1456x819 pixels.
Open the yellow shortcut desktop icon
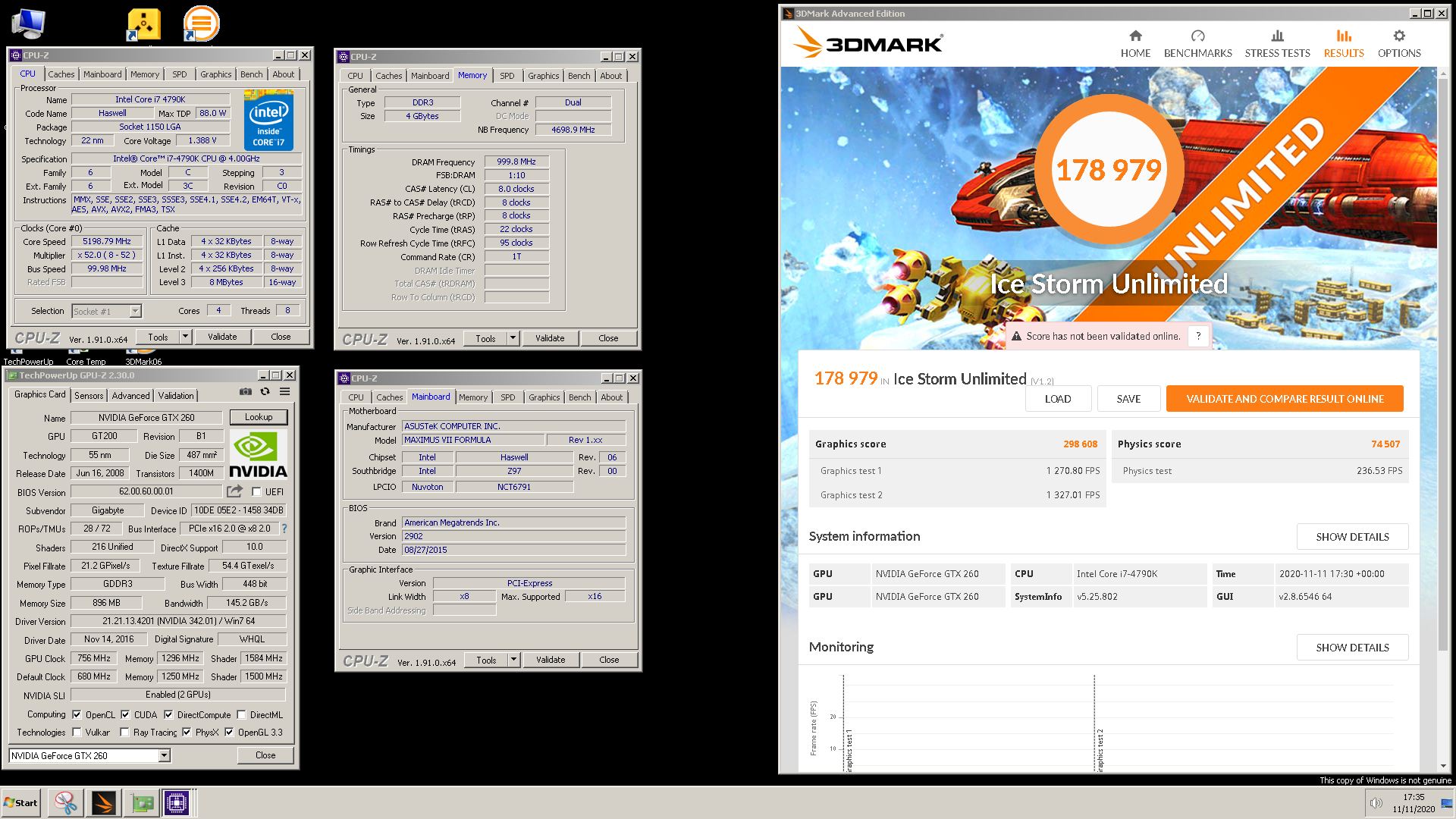coord(143,25)
